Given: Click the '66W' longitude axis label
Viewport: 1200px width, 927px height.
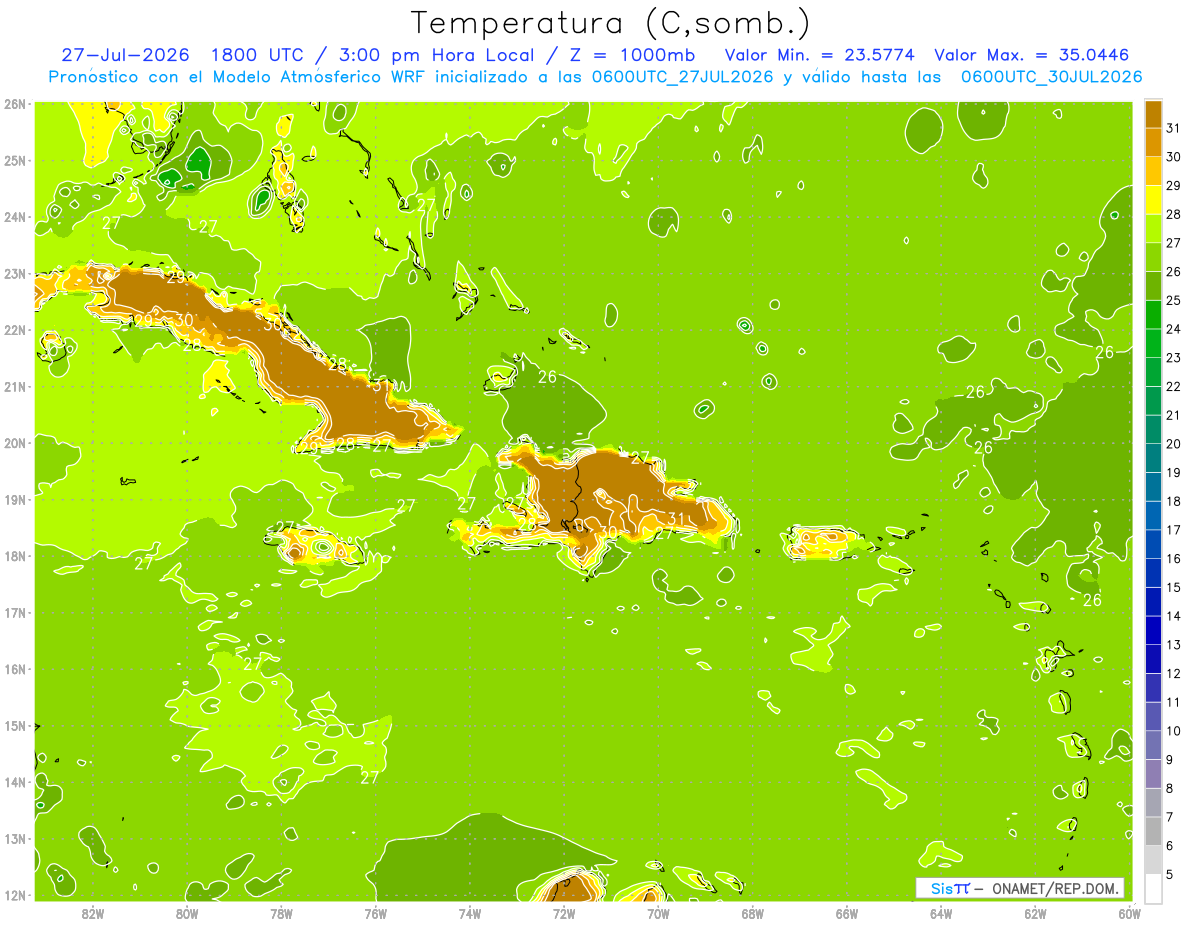Looking at the screenshot, I should pyautogui.click(x=846, y=913).
